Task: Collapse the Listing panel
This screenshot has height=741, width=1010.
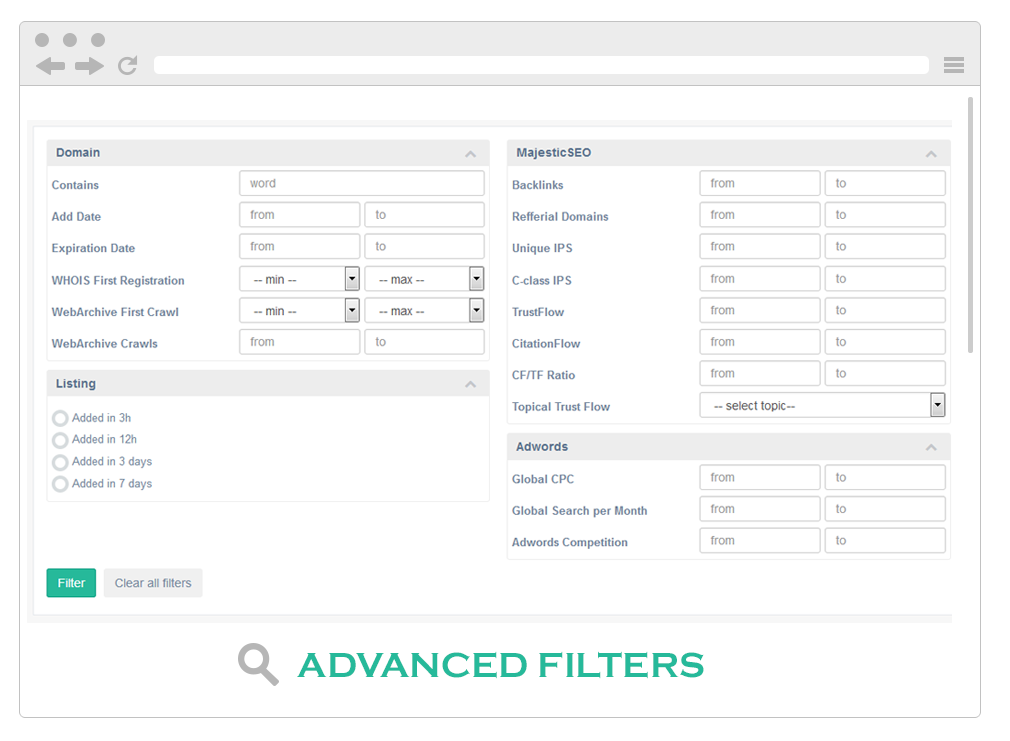Action: (x=471, y=384)
